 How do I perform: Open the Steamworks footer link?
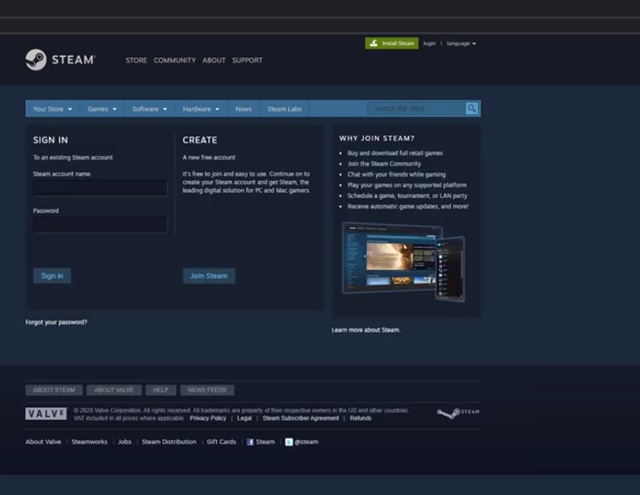point(89,442)
